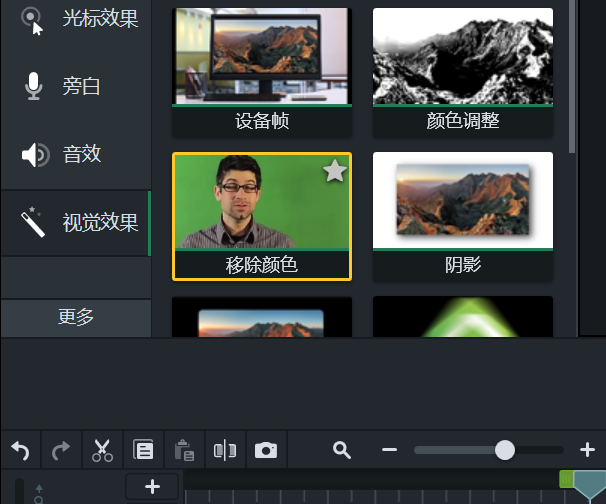The width and height of the screenshot is (606, 504).
Task: Click the split clip icon
Action: point(224,451)
